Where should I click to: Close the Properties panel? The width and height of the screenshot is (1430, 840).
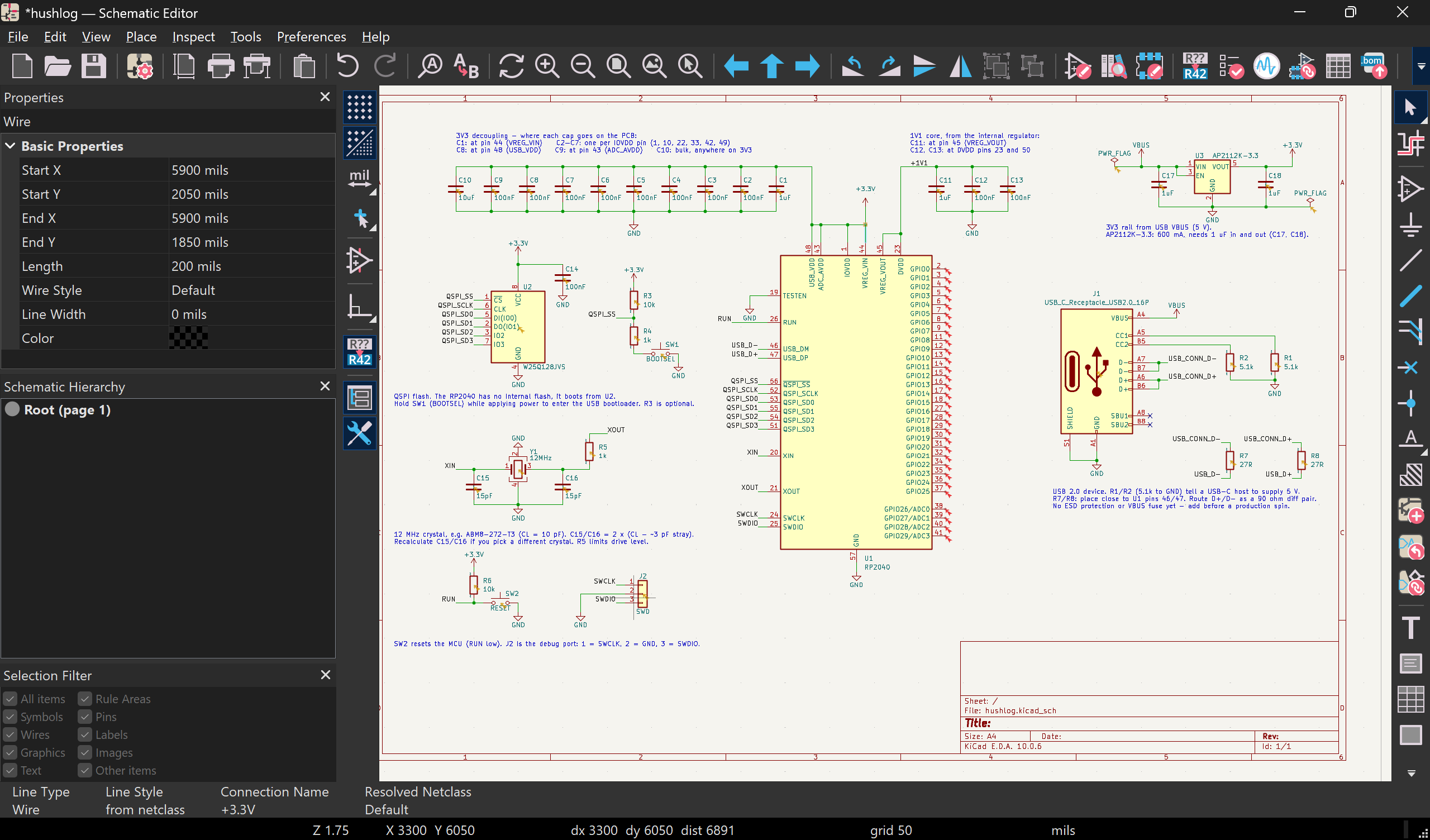pyautogui.click(x=325, y=97)
